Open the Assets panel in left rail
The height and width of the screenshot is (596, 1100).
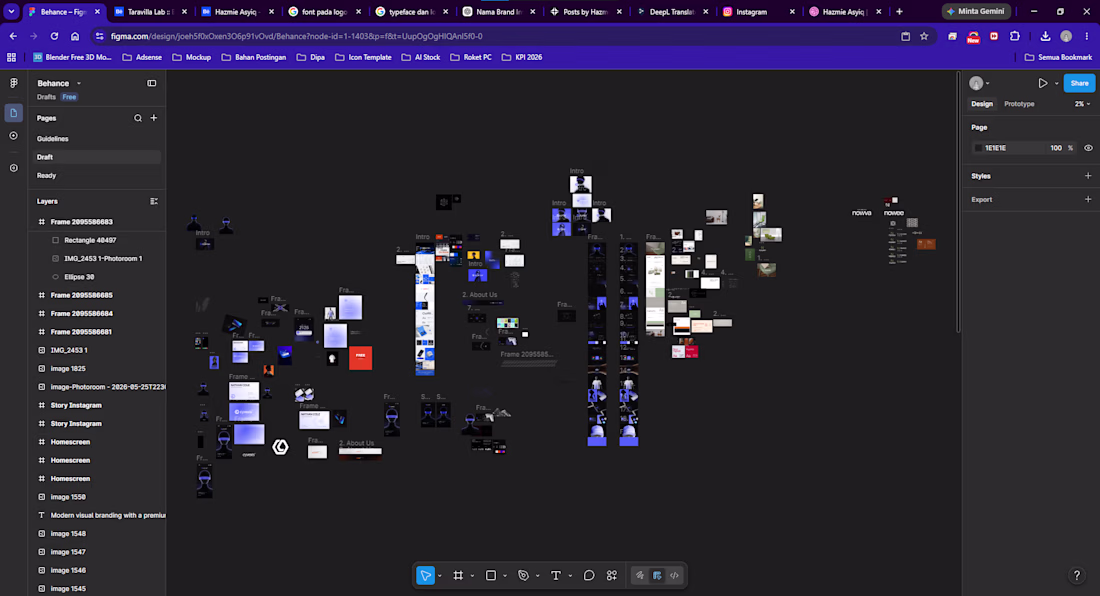pos(13,136)
